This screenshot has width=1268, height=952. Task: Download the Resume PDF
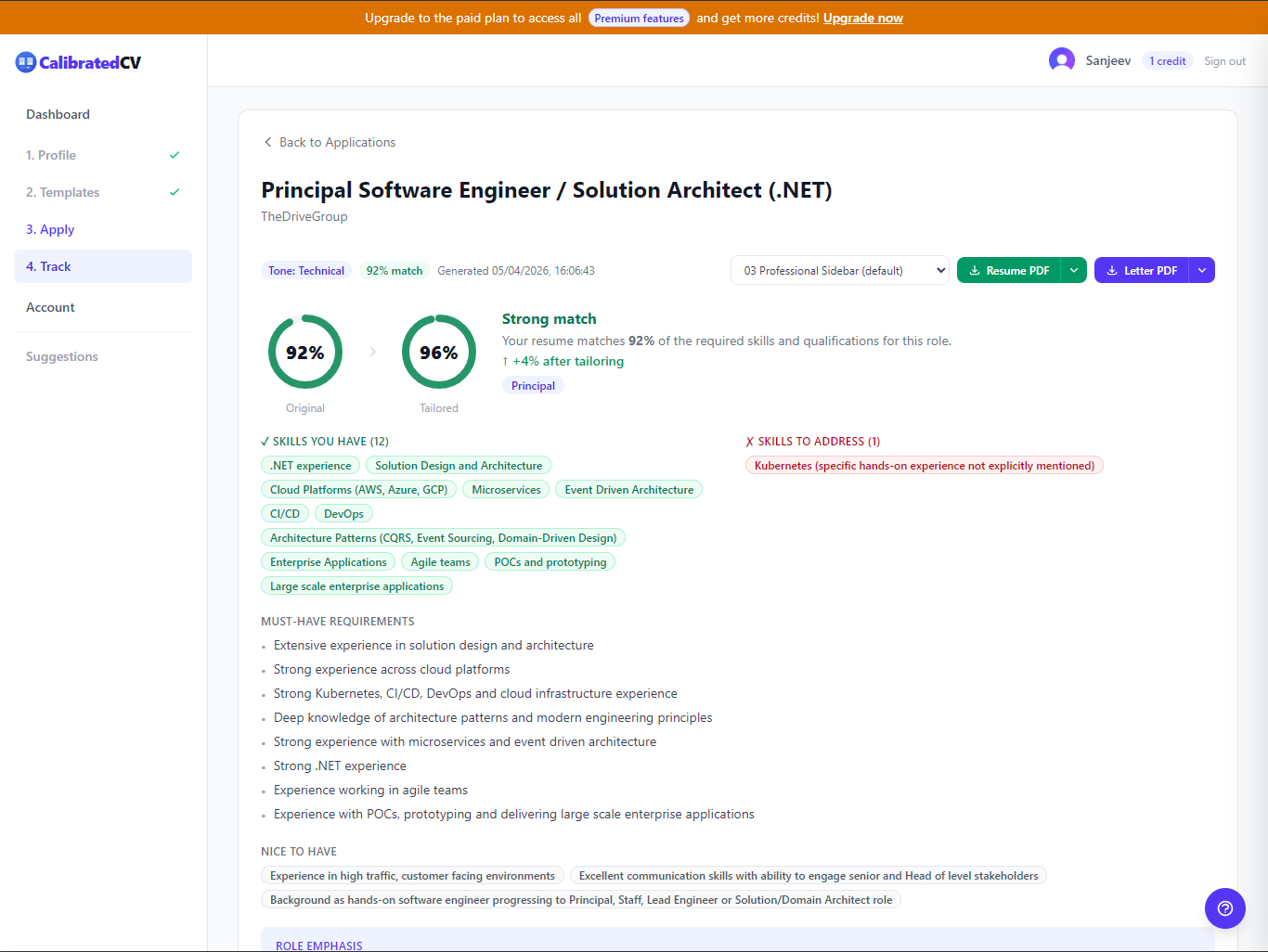click(1009, 270)
